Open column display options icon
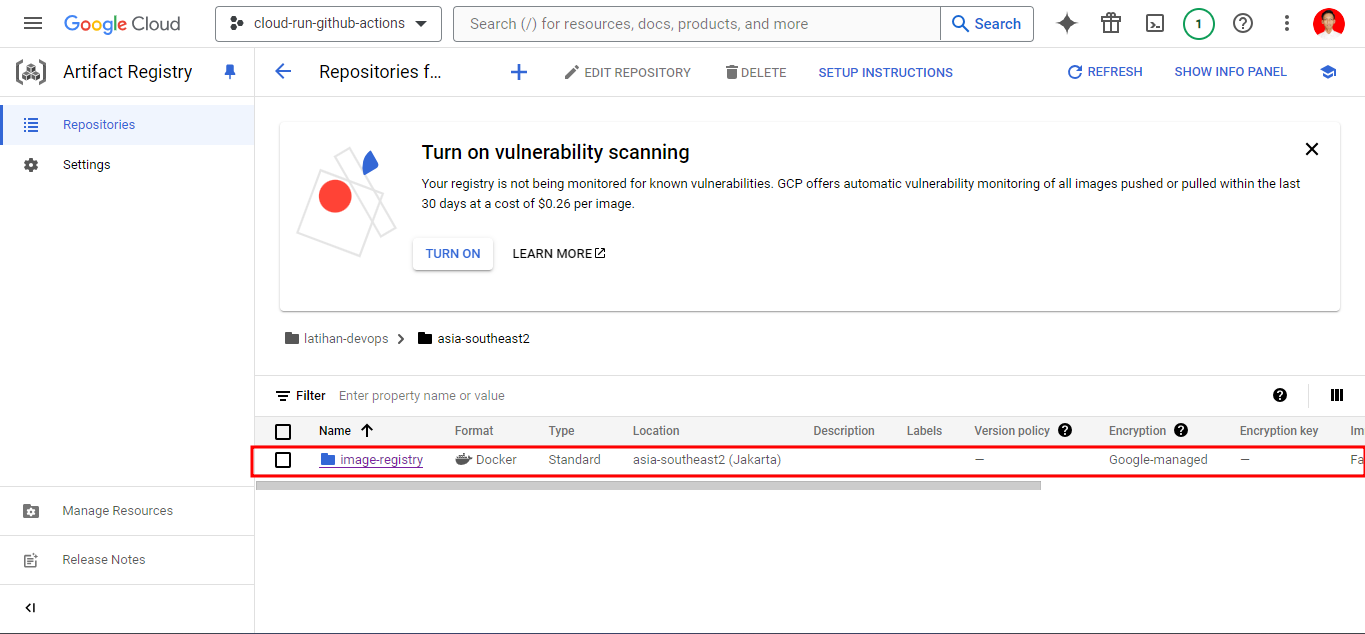1365x634 pixels. pos(1337,395)
